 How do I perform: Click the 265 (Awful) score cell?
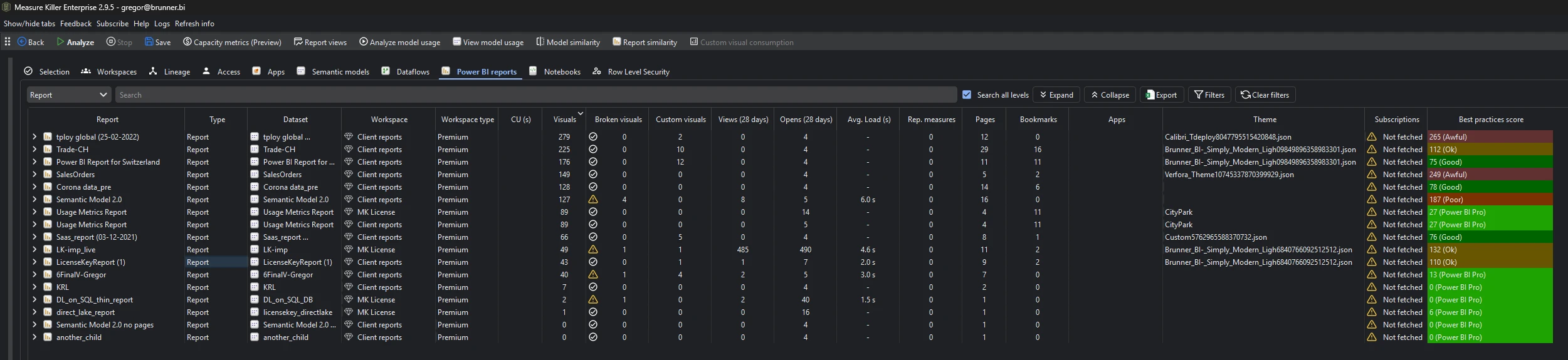(x=1490, y=136)
